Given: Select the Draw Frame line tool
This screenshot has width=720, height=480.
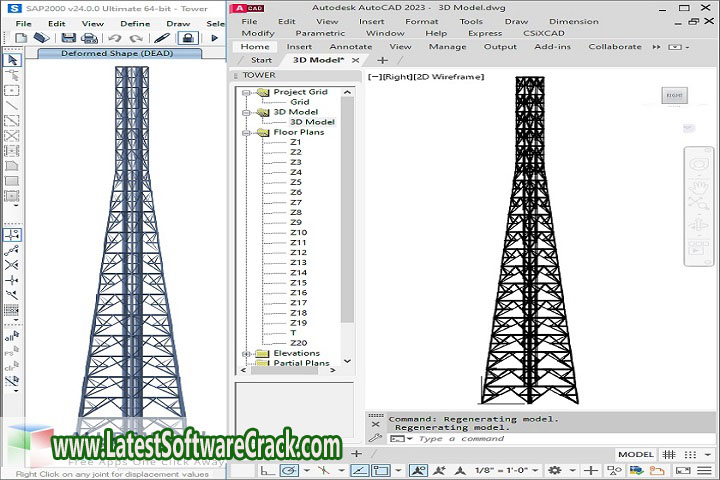Looking at the screenshot, I should tap(12, 106).
